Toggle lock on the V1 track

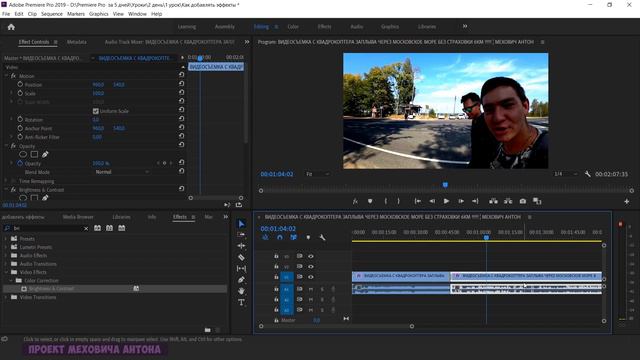pyautogui.click(x=276, y=277)
